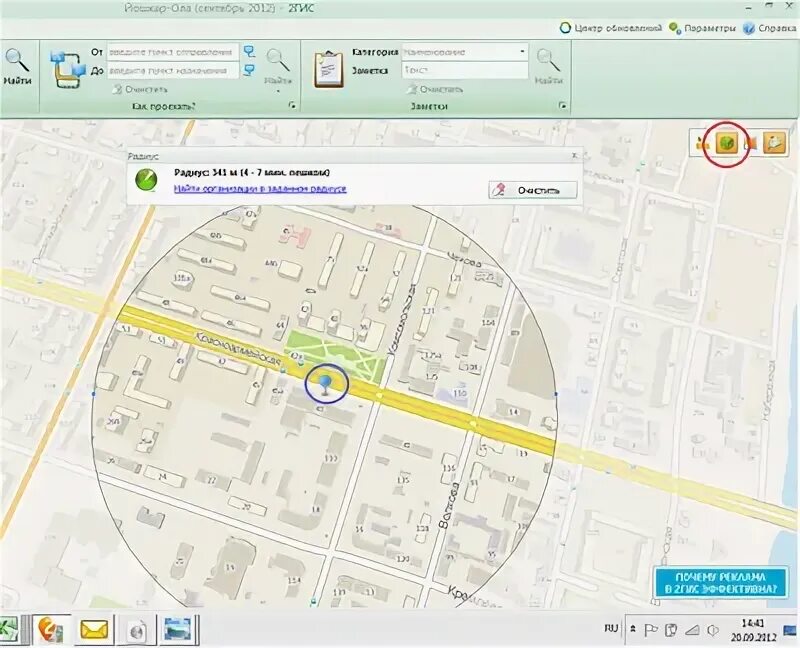The image size is (800, 648).
Task: Click the notes clipboard icon (Заметки)
Action: (x=329, y=69)
